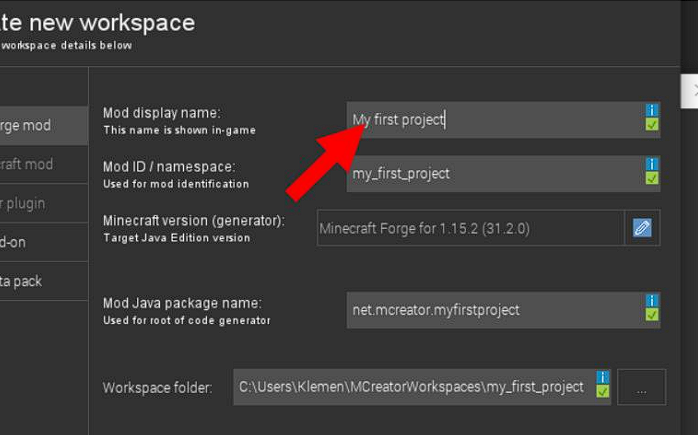The height and width of the screenshot is (435, 698).
Task: Open the Minecraft Forge 1.15.2 generator dropdown
Action: tap(470, 228)
